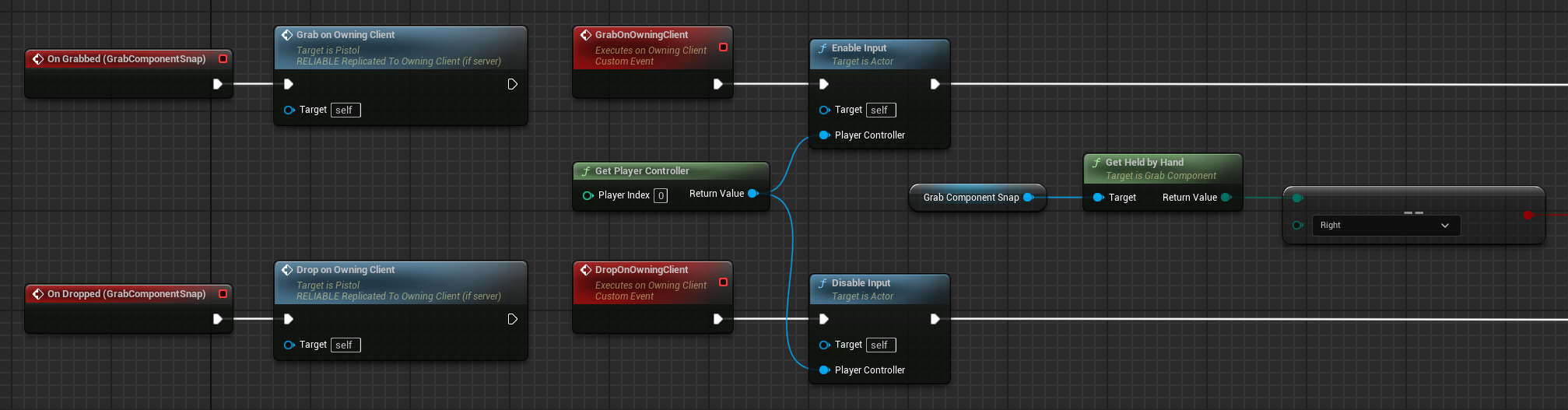Select the Grab on Owning Client node header
Viewport: 1568px width, 410px height.
pyautogui.click(x=401, y=47)
